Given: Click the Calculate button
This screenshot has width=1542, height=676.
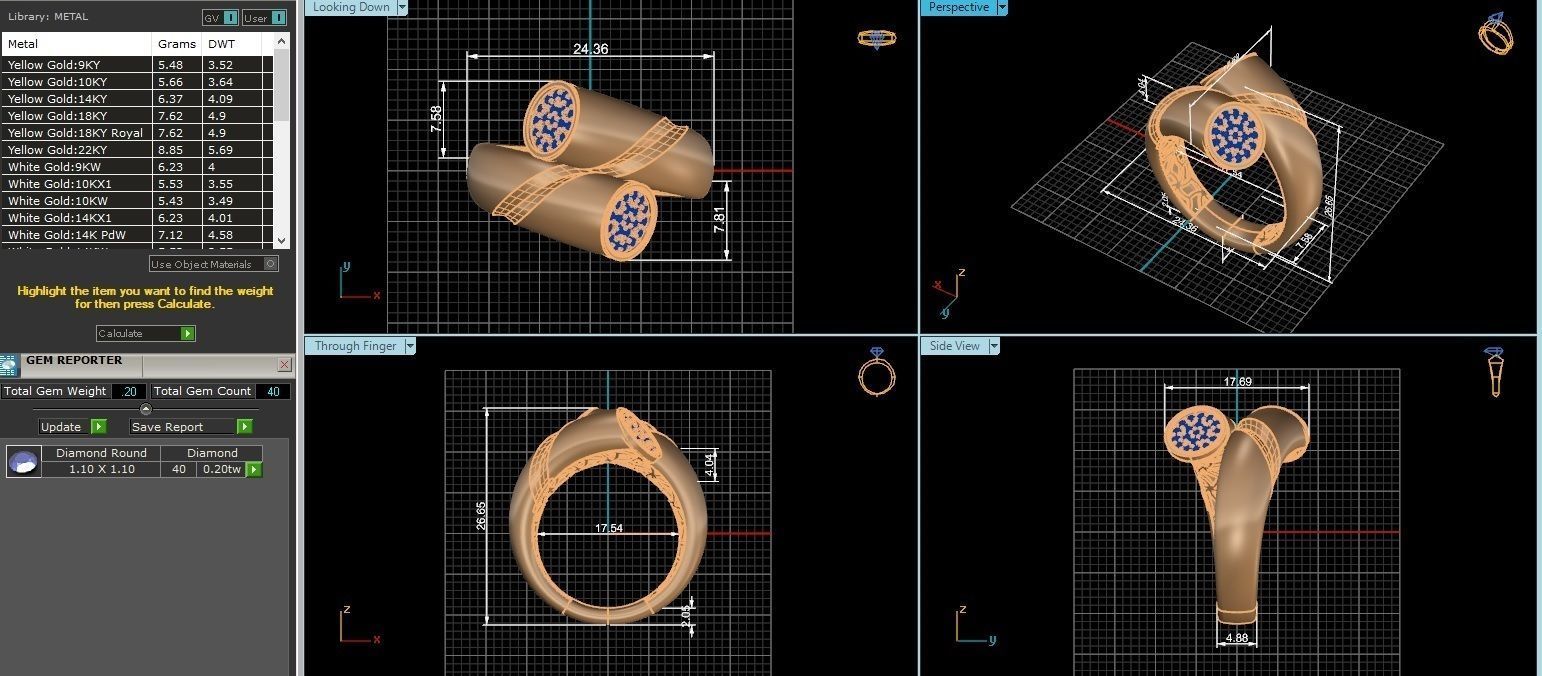Looking at the screenshot, I should pyautogui.click(x=146, y=333).
